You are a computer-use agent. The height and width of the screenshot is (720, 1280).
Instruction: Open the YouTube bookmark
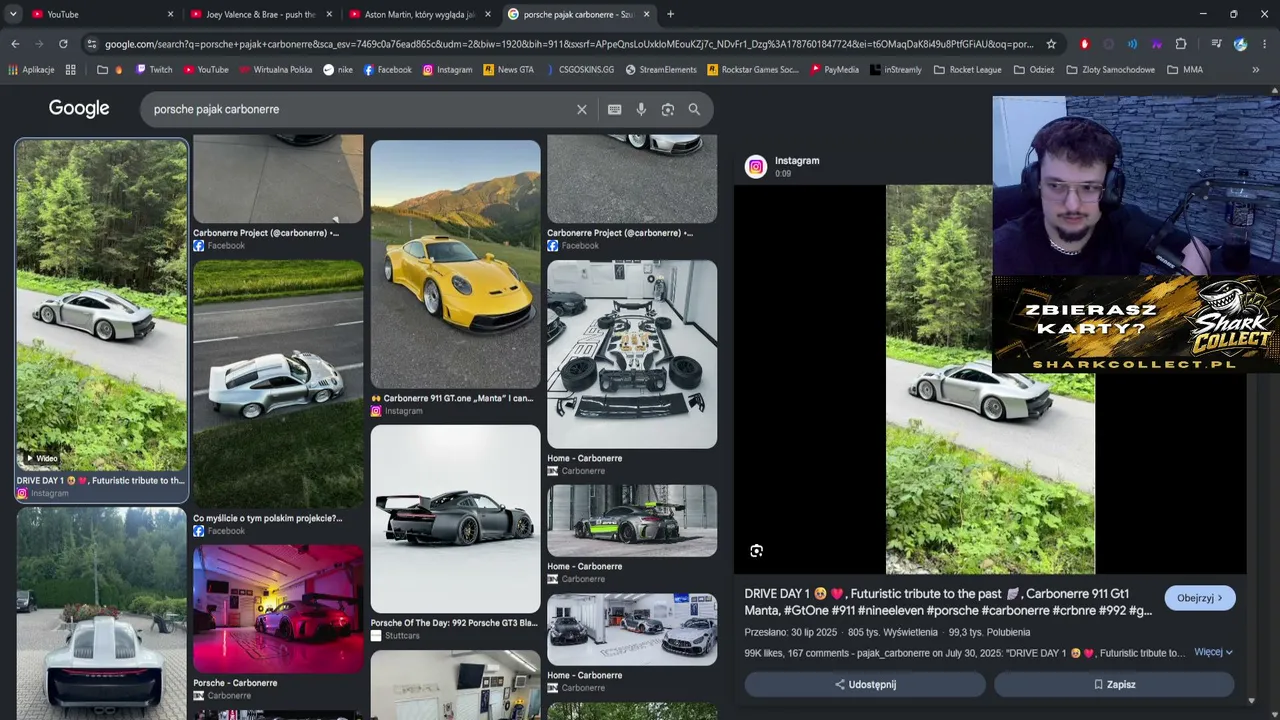pos(206,70)
